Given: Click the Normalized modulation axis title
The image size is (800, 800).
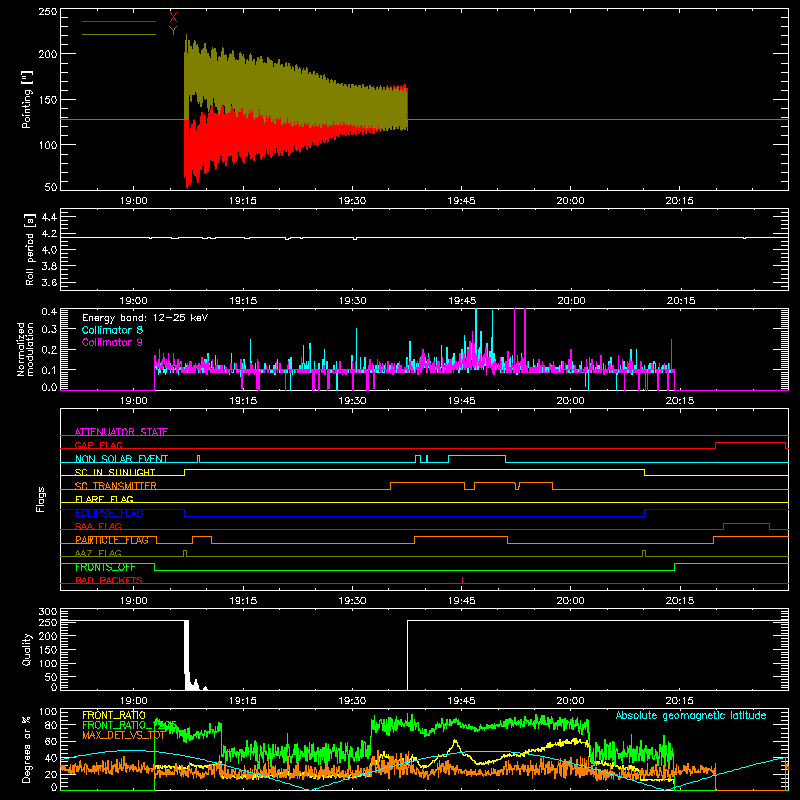Looking at the screenshot, I should click(x=25, y=349).
